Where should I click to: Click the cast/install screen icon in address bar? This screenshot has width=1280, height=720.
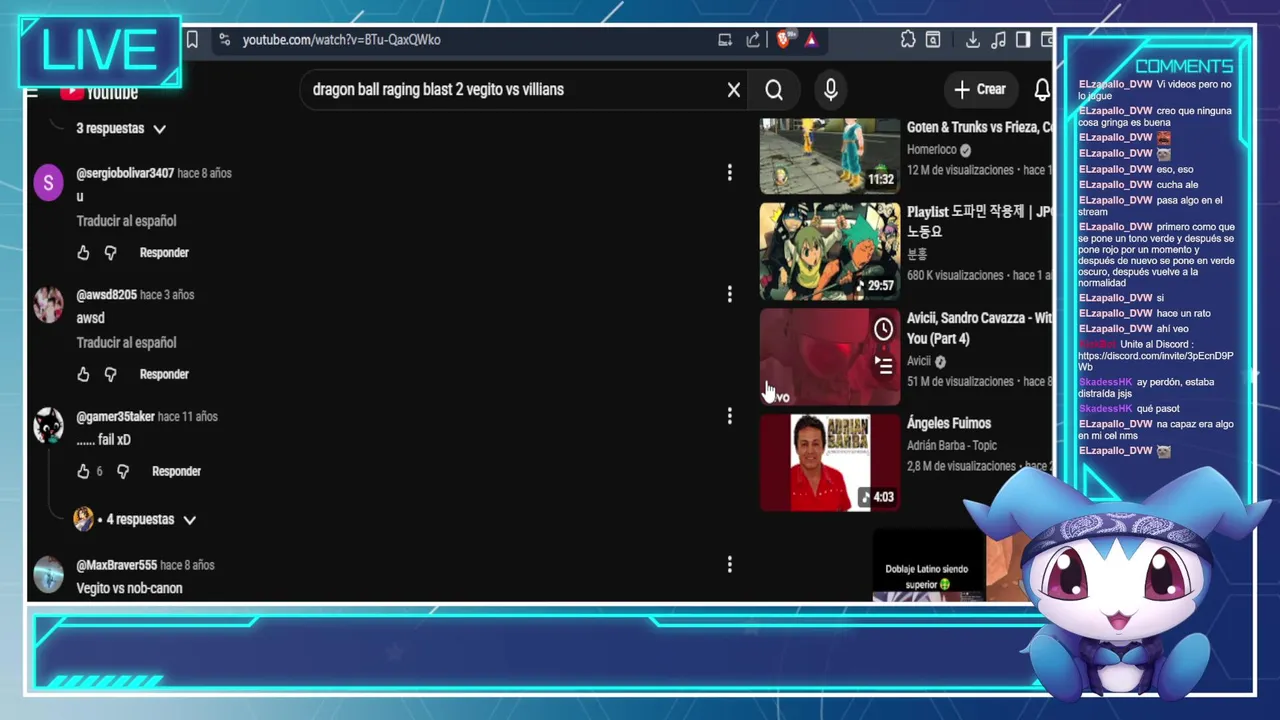pos(725,40)
